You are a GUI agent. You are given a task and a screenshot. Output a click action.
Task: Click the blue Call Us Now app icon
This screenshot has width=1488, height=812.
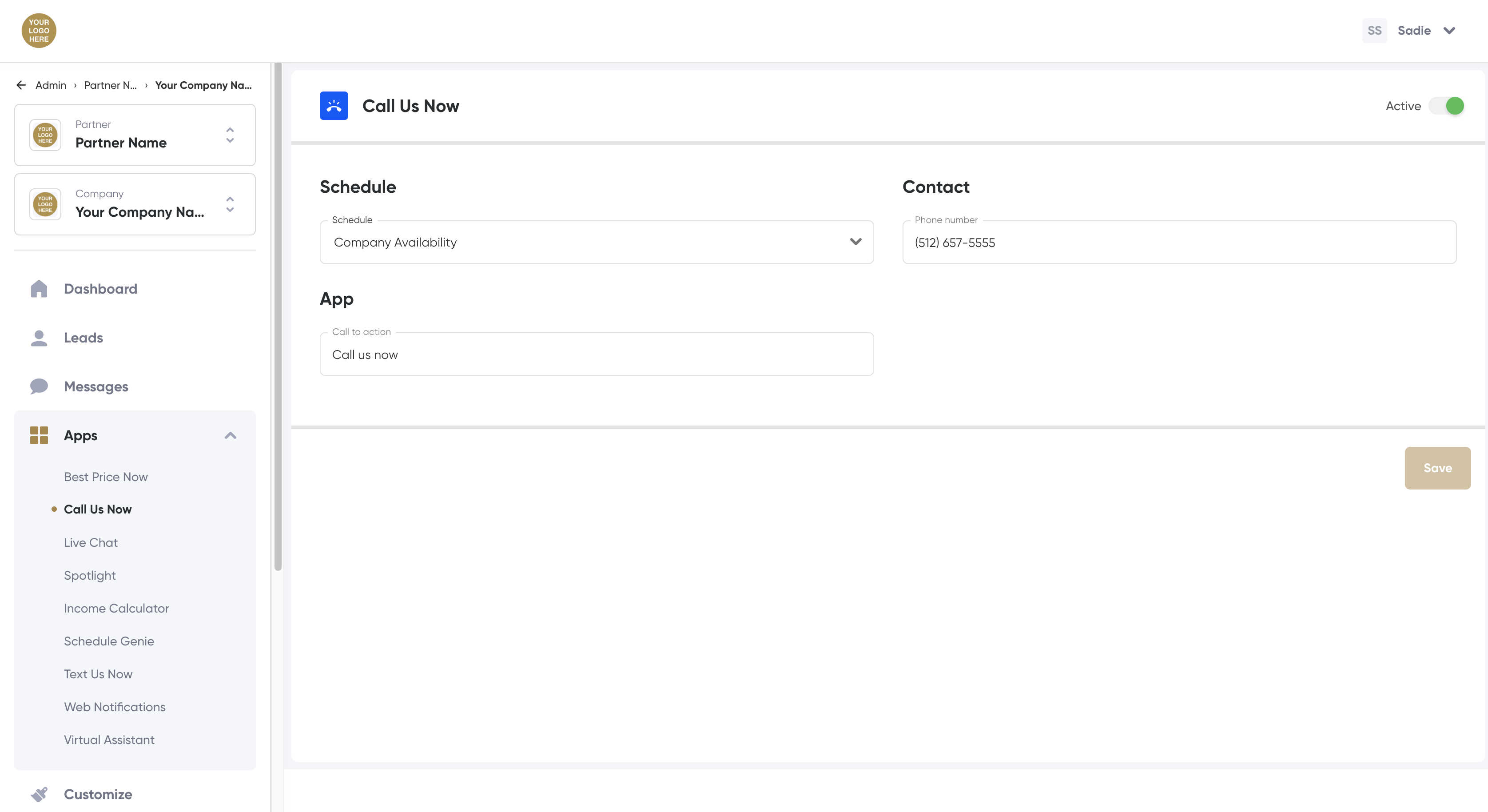(334, 106)
